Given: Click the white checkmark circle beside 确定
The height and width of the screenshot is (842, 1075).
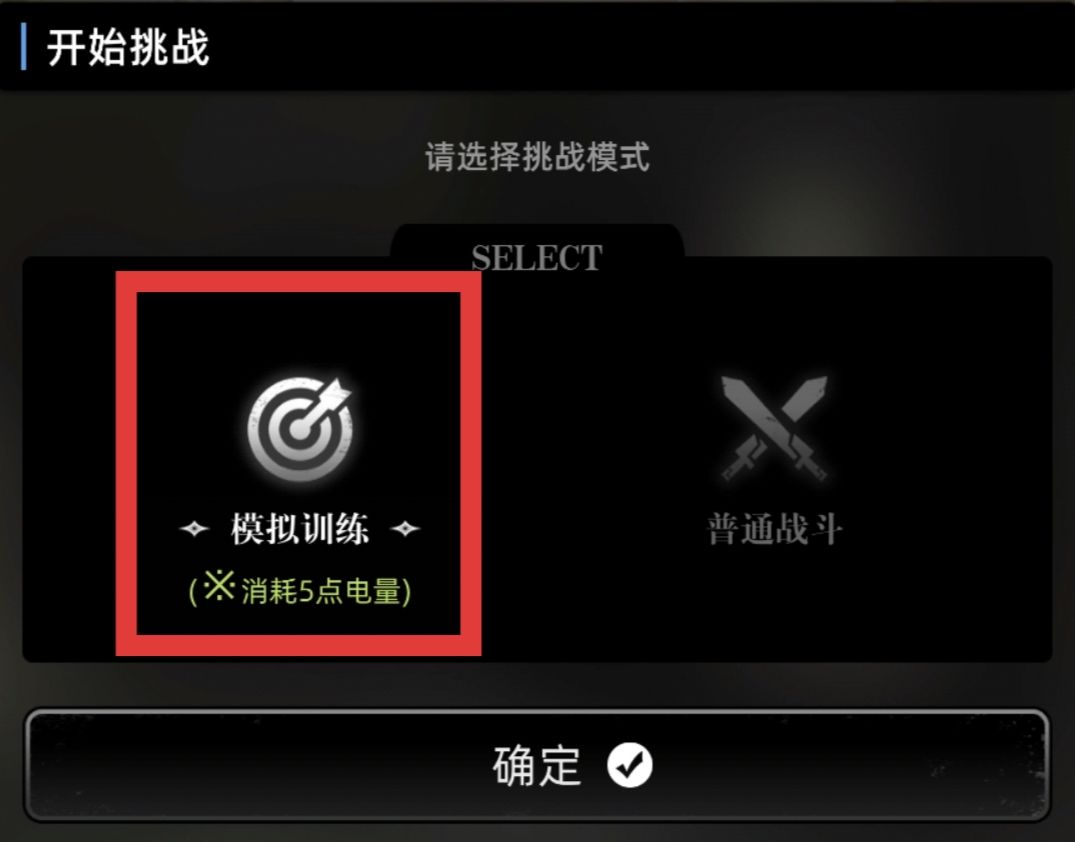Looking at the screenshot, I should coord(629,765).
